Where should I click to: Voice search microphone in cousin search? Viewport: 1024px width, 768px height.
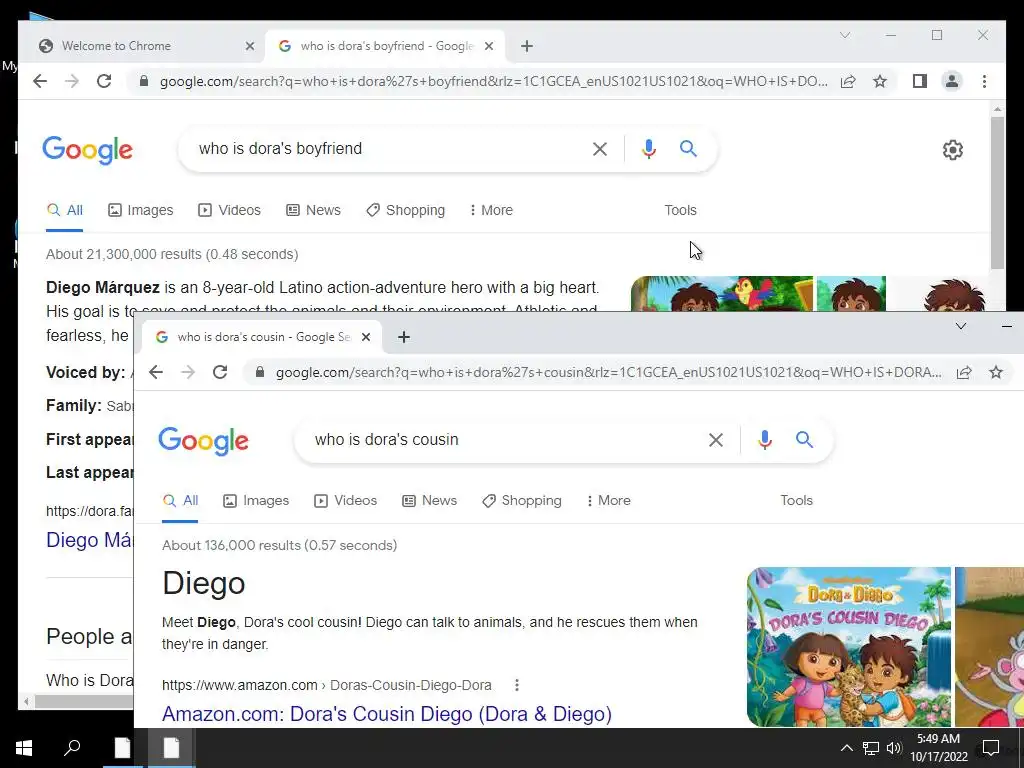pyautogui.click(x=765, y=440)
